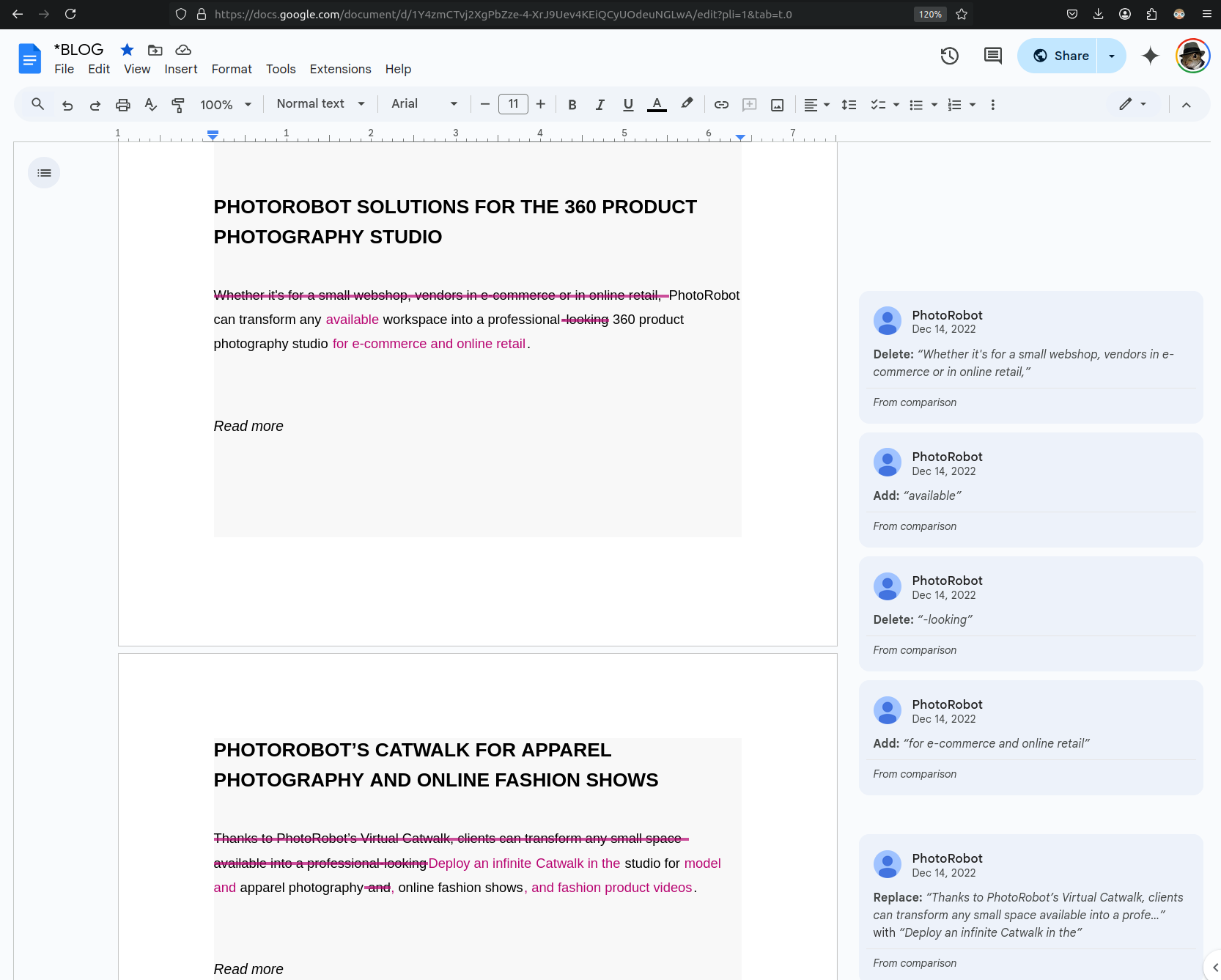
Task: Show all comments icon
Action: click(993, 56)
